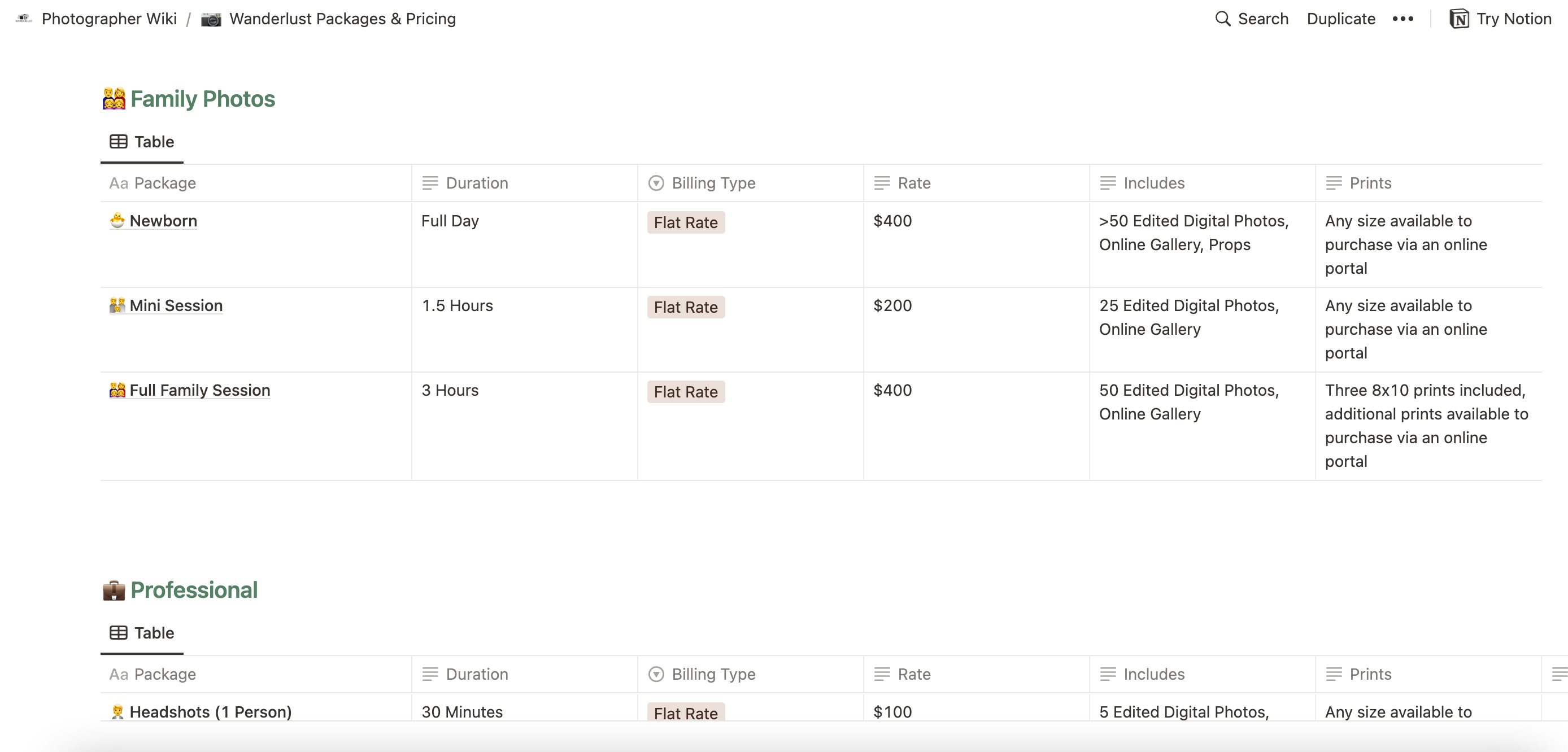Select the Table tab under Professional
This screenshot has height=752, width=1568.
[x=142, y=633]
